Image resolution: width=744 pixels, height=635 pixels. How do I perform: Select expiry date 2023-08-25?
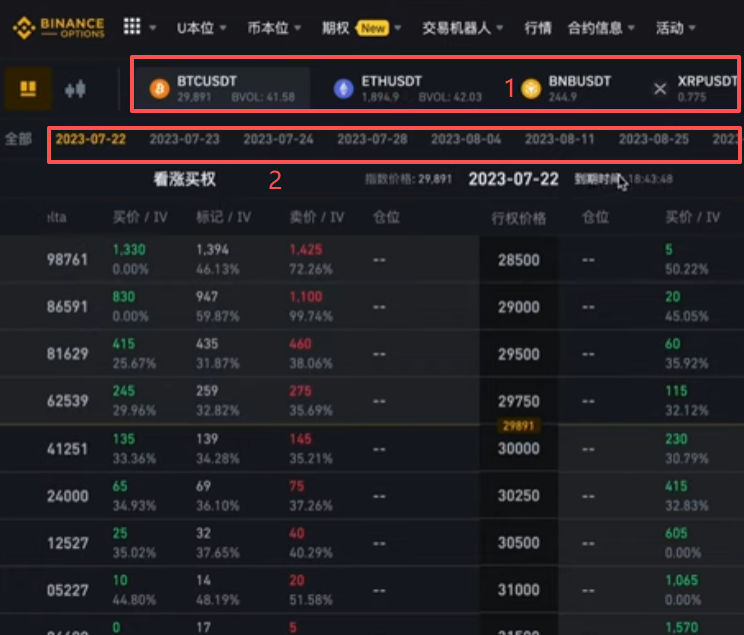pyautogui.click(x=653, y=139)
